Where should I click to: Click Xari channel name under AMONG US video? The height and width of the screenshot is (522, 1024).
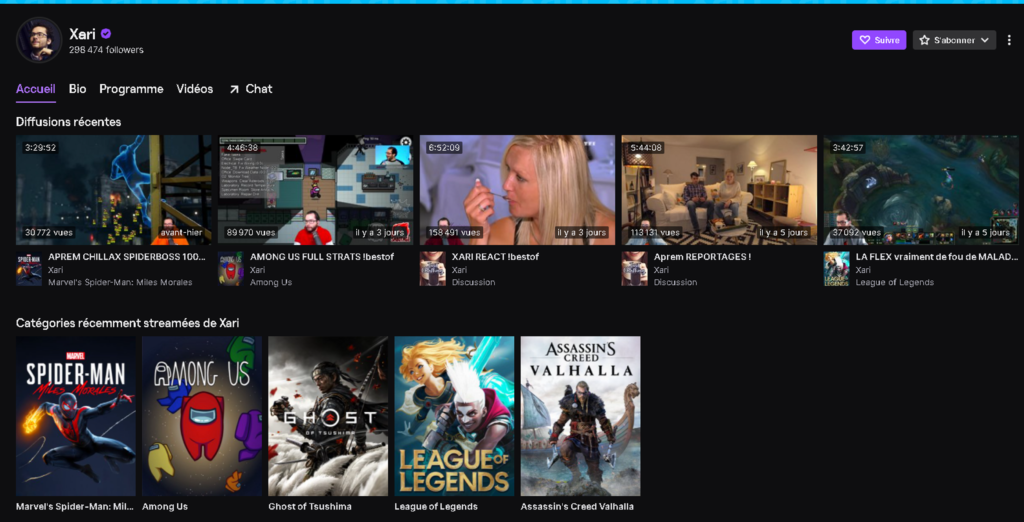(257, 270)
